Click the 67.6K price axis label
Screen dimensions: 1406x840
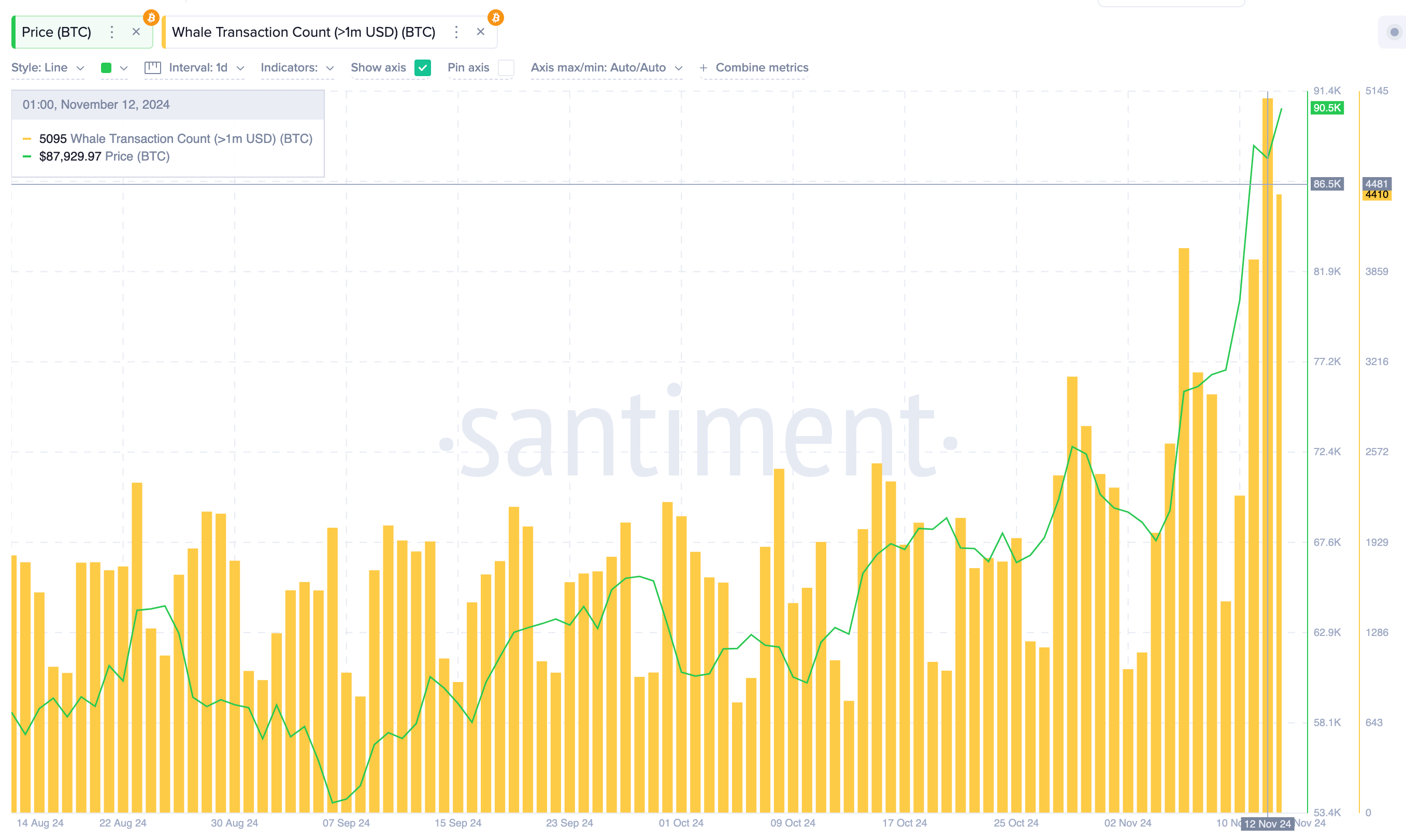(x=1327, y=542)
